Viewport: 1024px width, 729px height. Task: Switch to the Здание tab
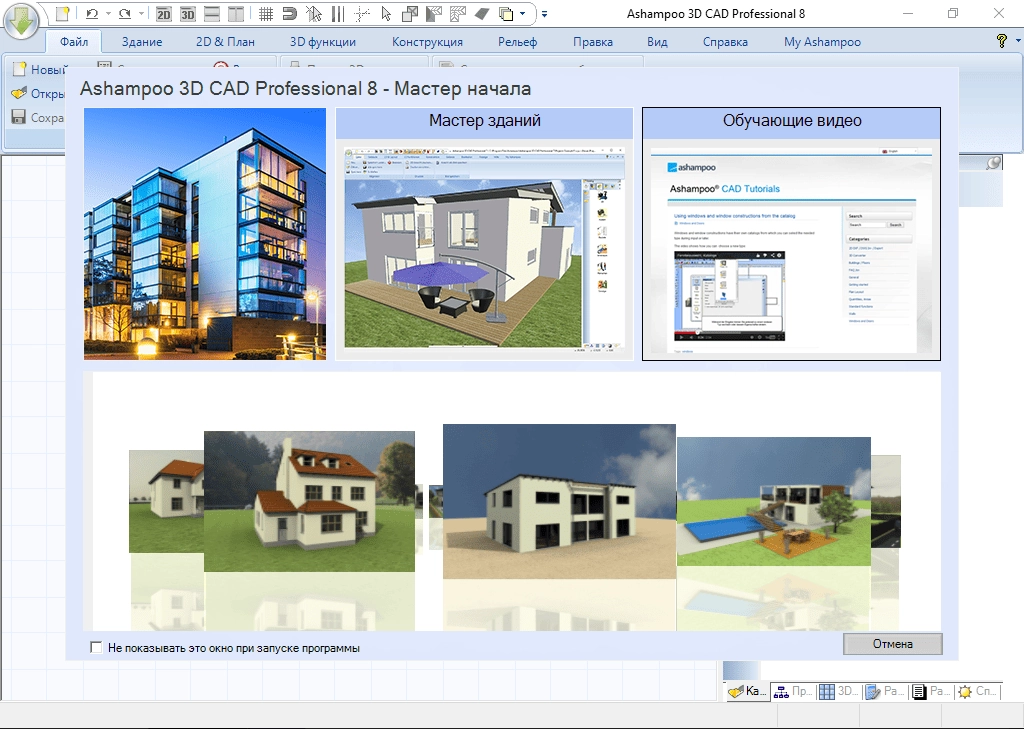[x=142, y=42]
